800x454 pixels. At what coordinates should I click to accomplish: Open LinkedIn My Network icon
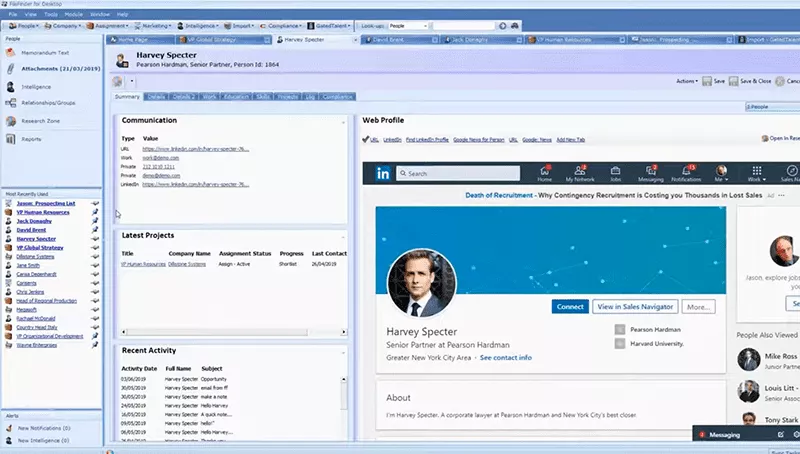point(580,173)
